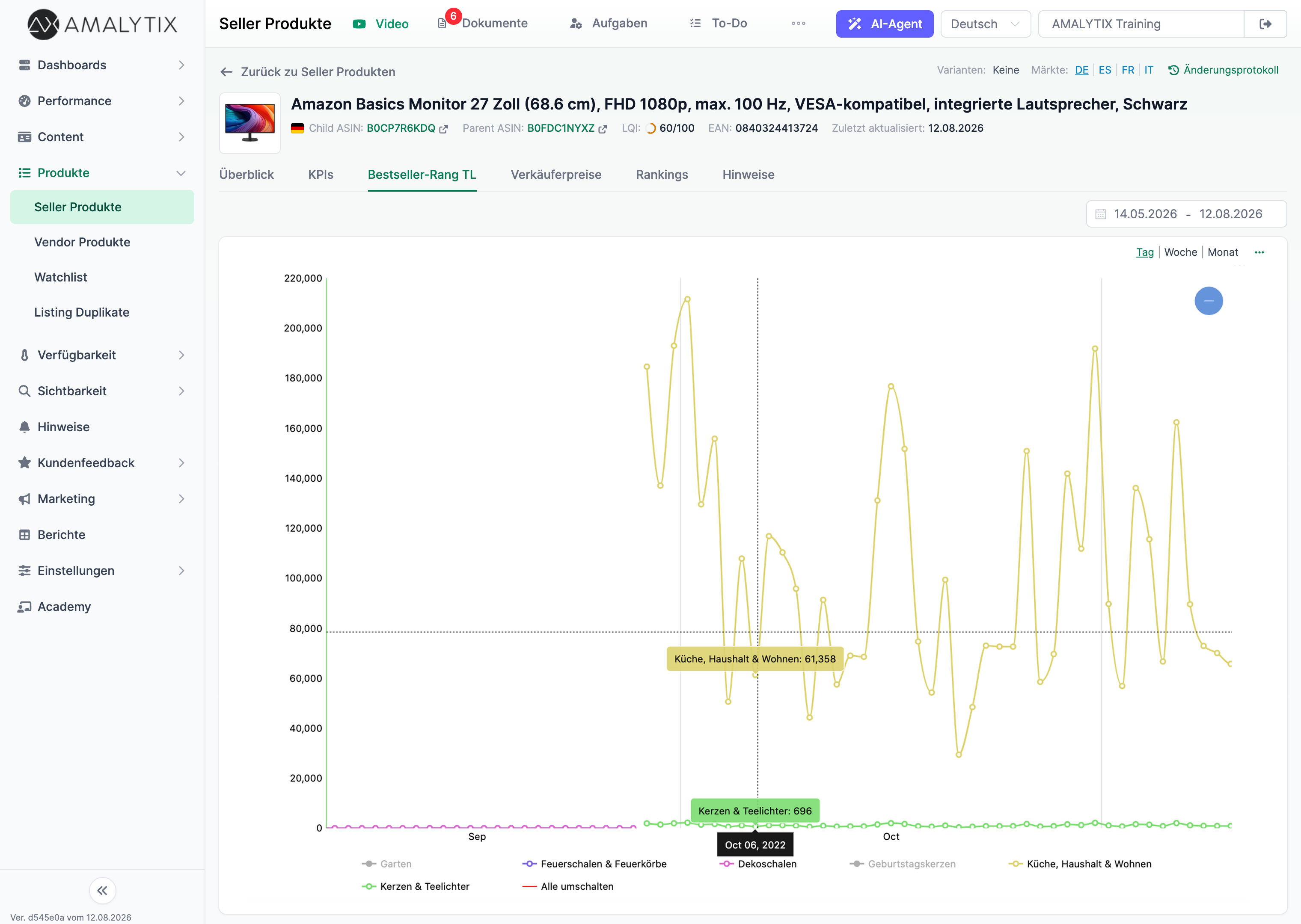The image size is (1301, 924).
Task: Click the Video play icon
Action: click(359, 24)
